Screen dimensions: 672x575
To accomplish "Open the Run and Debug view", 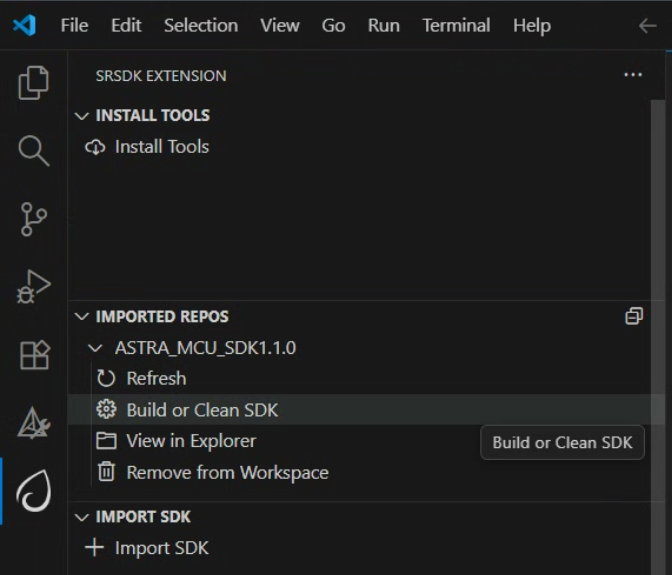I will [x=34, y=287].
